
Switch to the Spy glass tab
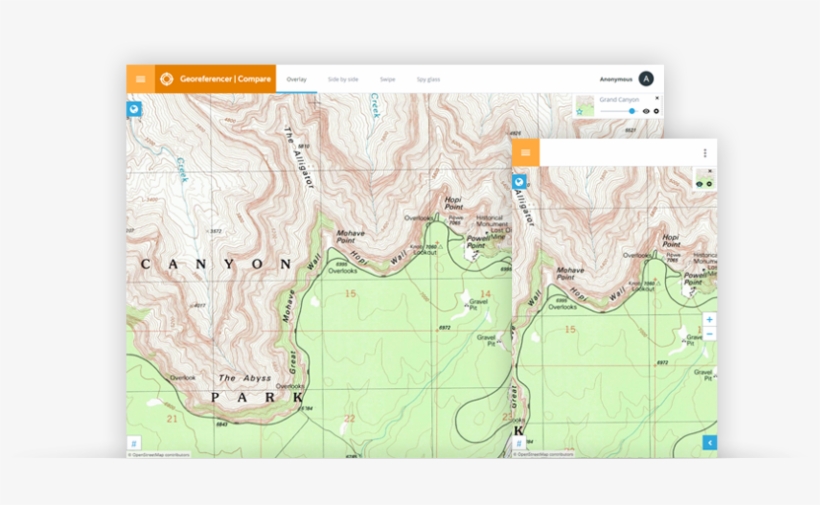pos(428,79)
